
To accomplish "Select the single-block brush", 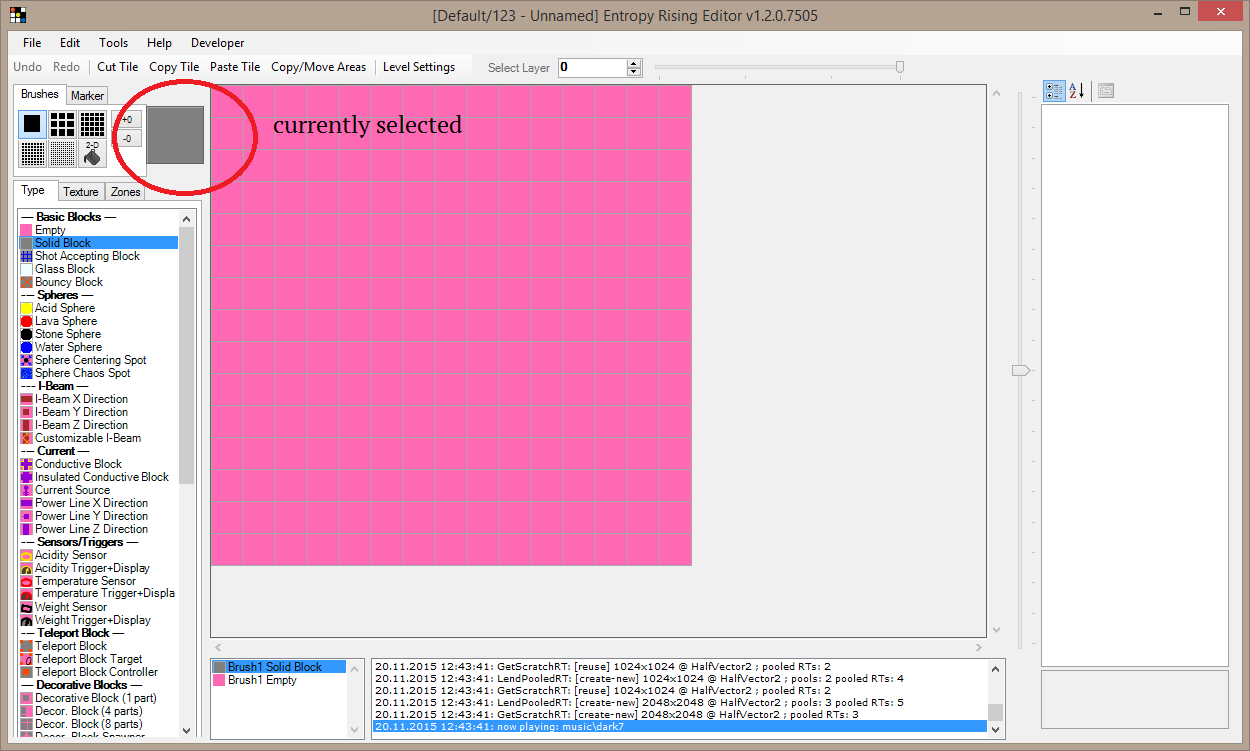I will (x=32, y=124).
